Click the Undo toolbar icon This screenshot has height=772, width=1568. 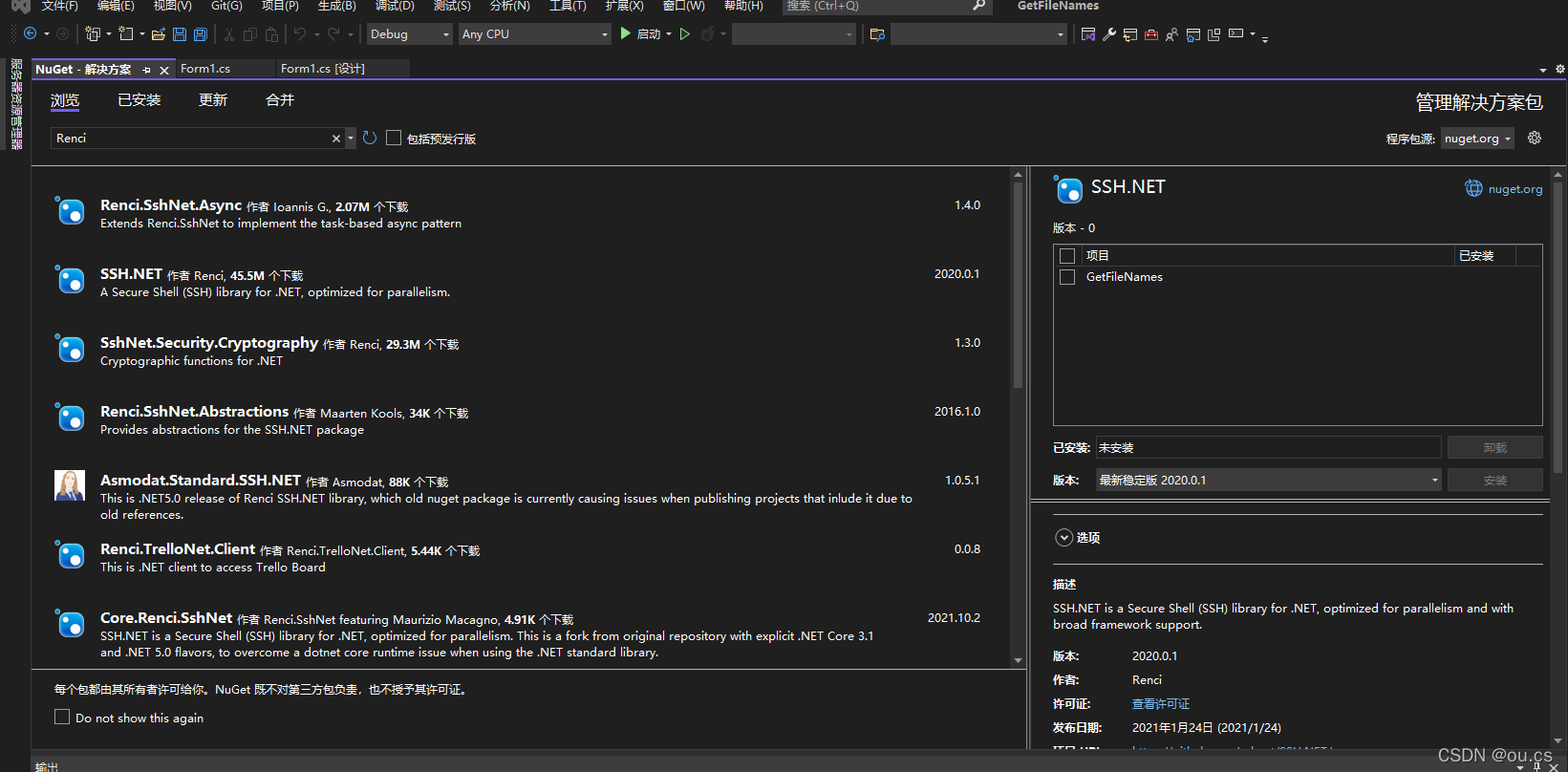(x=300, y=34)
